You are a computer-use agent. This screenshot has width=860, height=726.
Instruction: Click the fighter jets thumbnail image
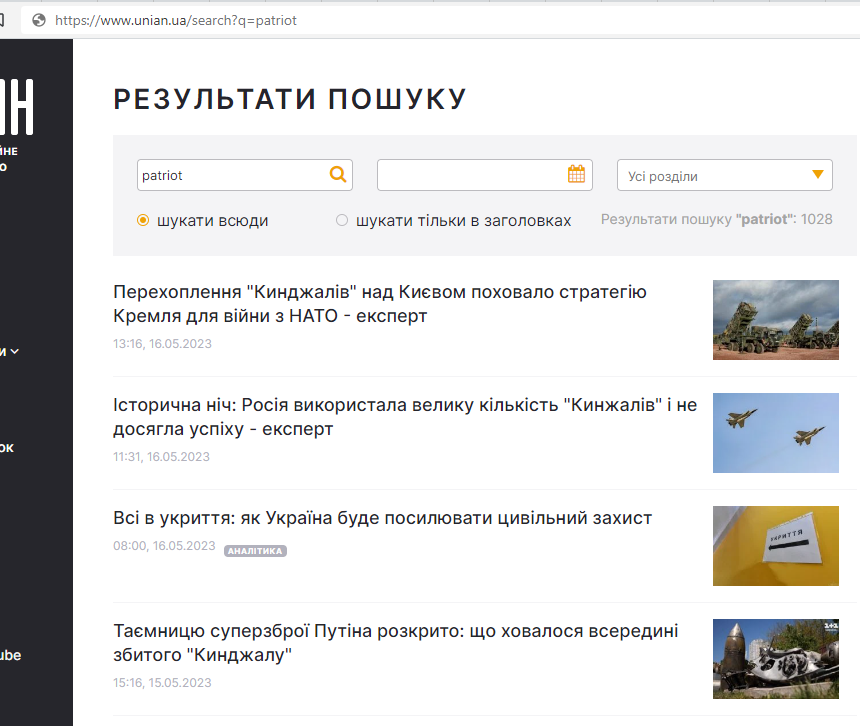775,433
